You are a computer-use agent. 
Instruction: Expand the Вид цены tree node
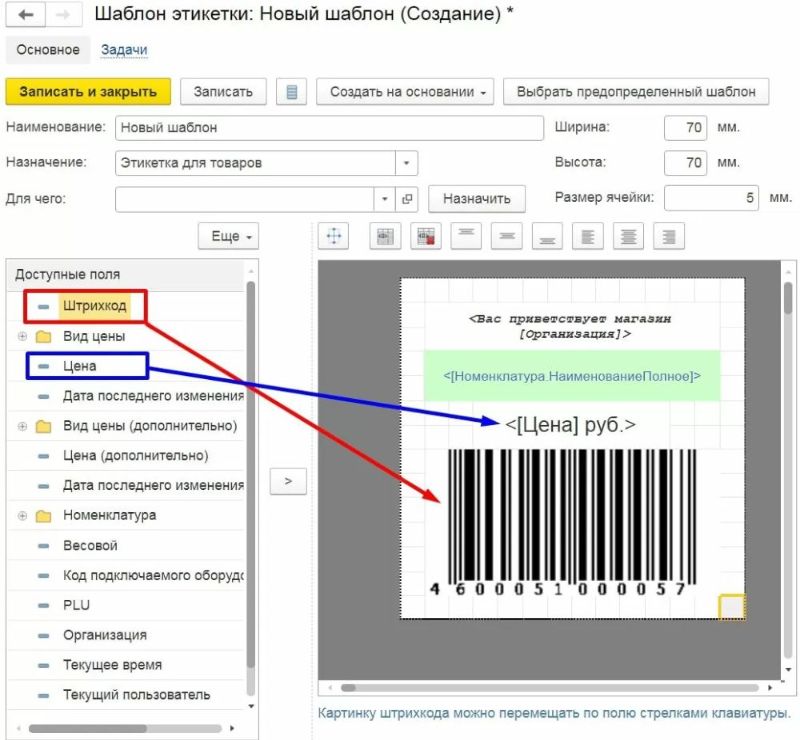(22, 336)
